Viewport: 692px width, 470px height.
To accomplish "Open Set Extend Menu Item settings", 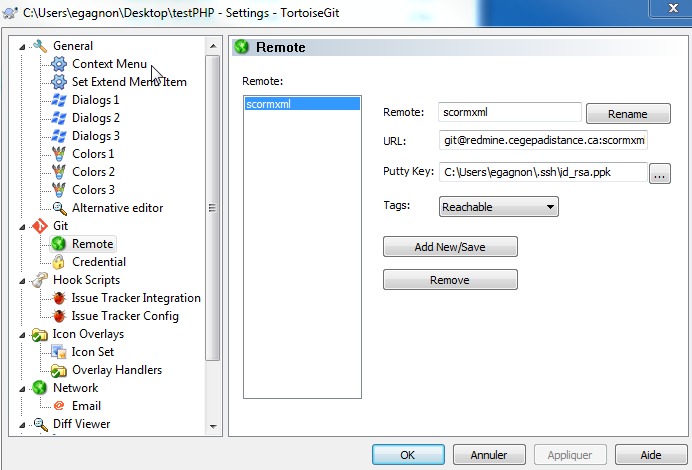I will [129, 82].
